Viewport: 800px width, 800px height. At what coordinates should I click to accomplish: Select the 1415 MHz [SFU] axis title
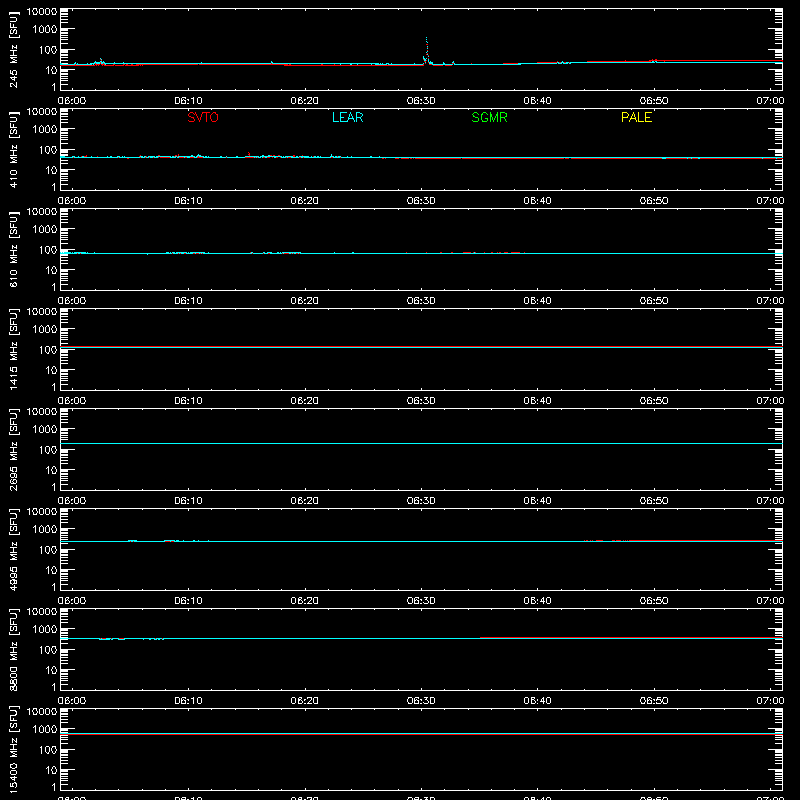pos(14,349)
